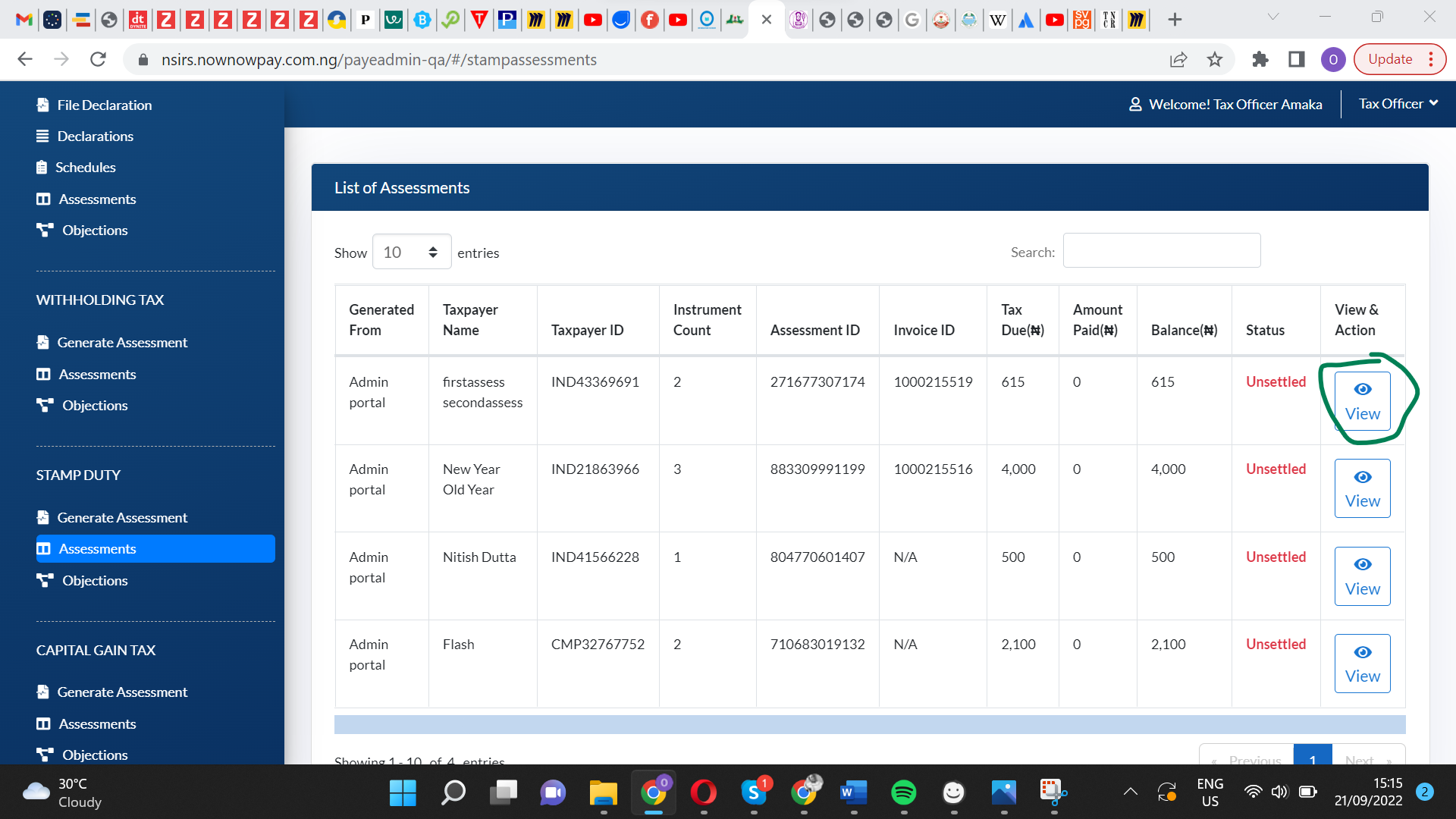The height and width of the screenshot is (819, 1456).
Task: Open Stamp Duty Generate Assessment
Action: (x=111, y=517)
